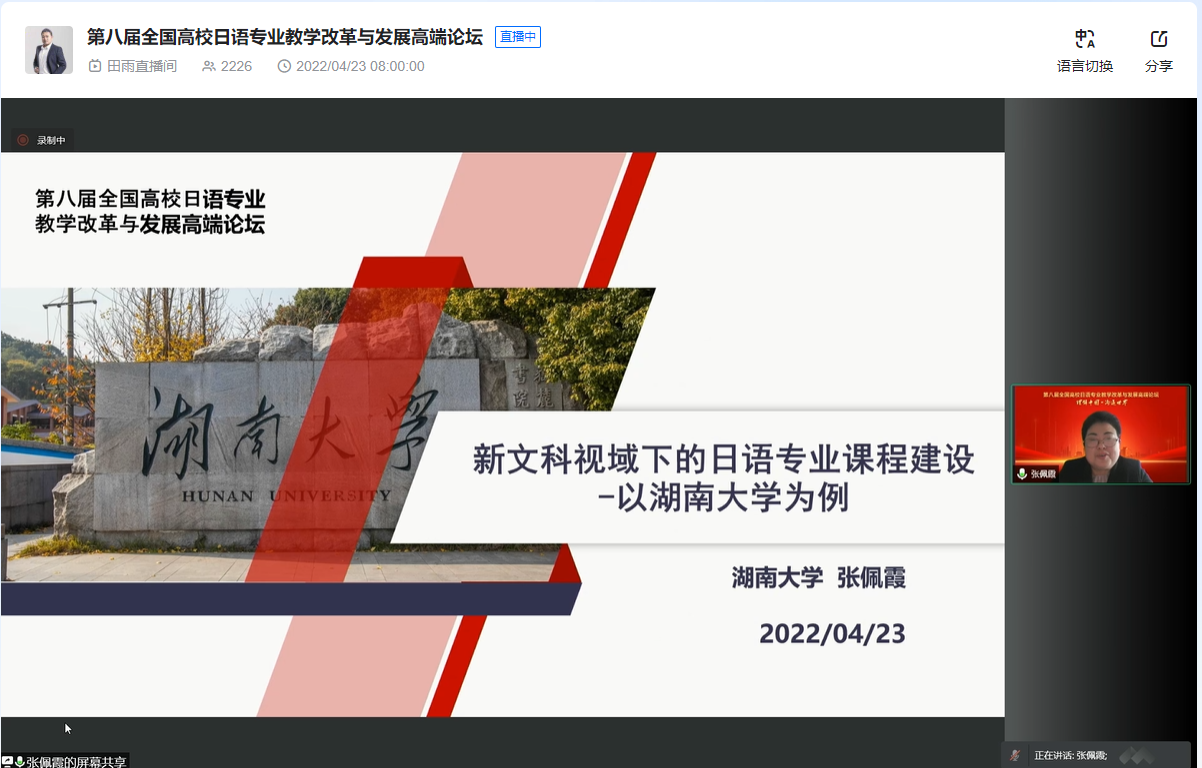Viewport: 1202px width, 768px height.
Task: Click the 直播中 live status badge
Action: coord(518,37)
